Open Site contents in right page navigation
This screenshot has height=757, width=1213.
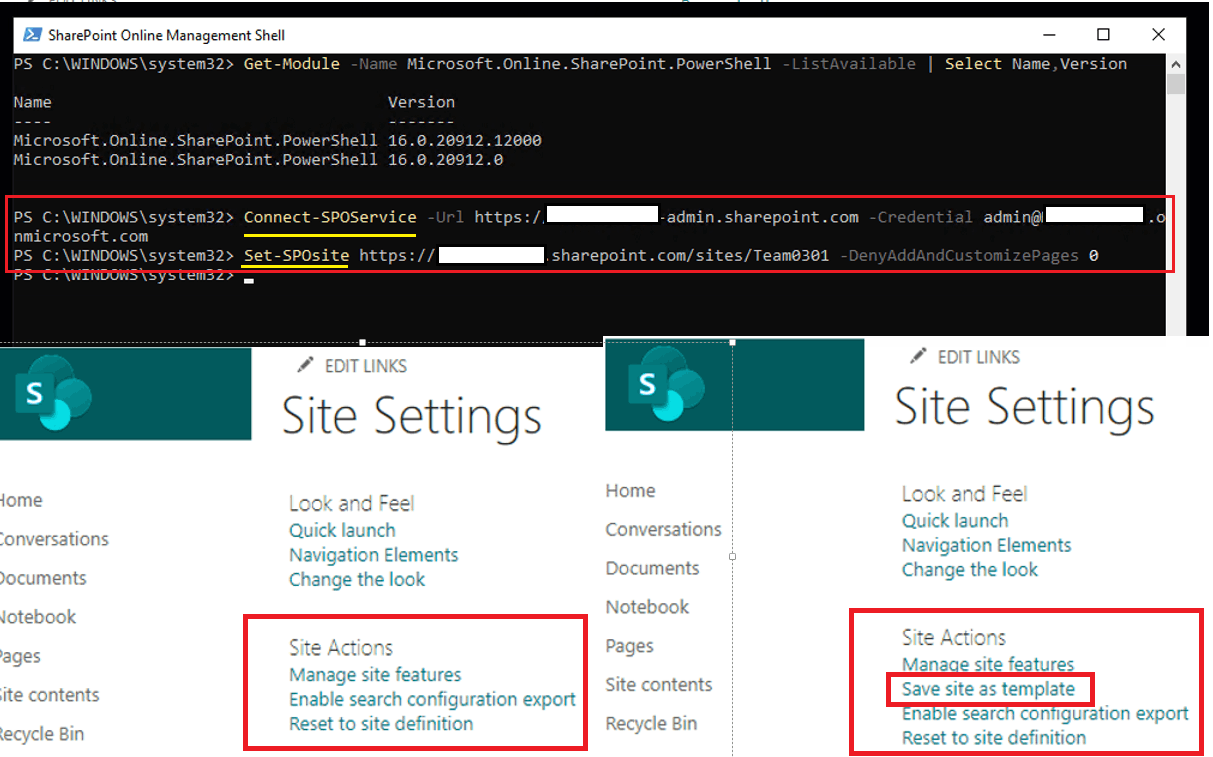(659, 685)
